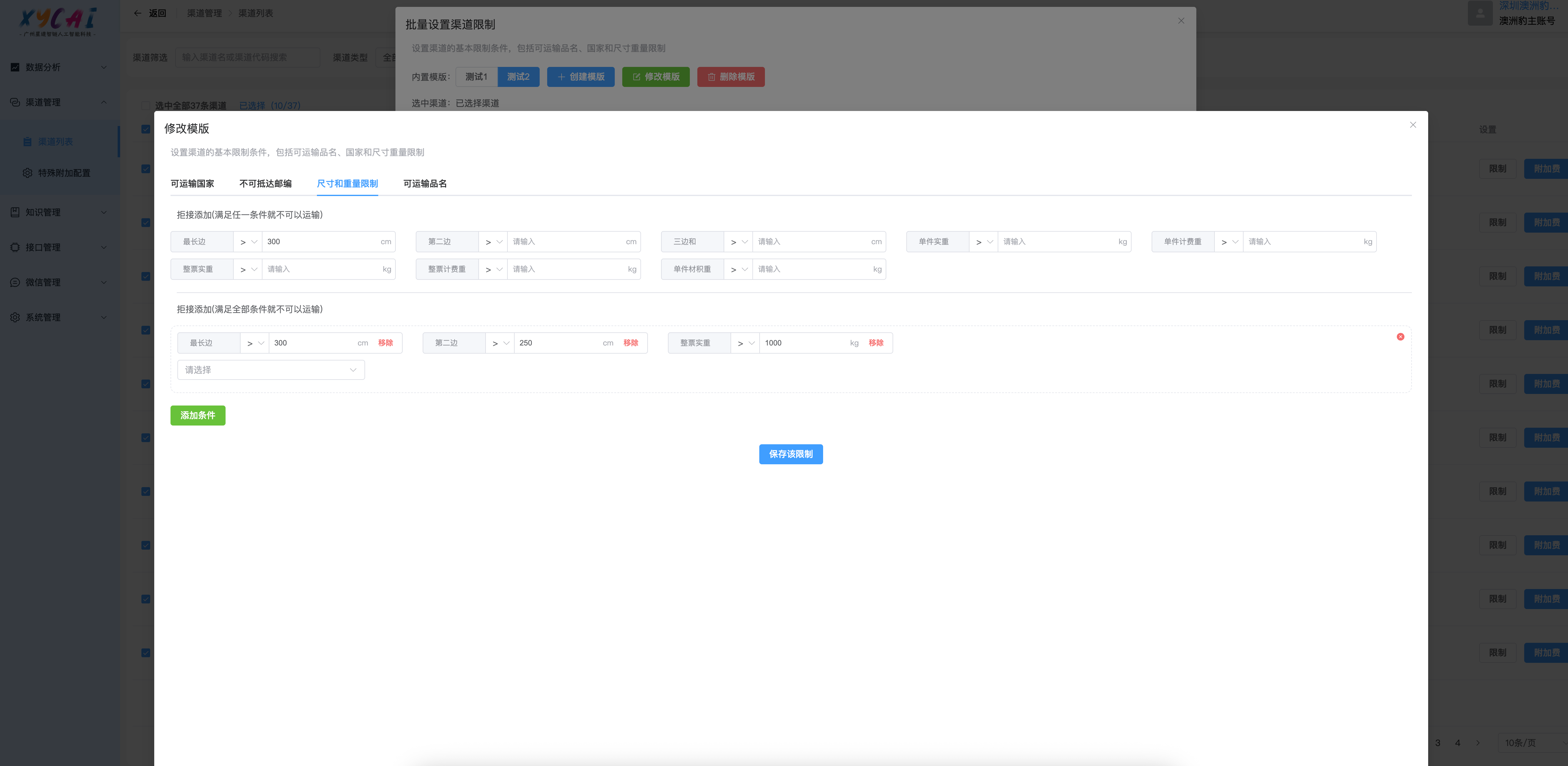
Task: Click the 接口管理 sidebar chip icon
Action: coord(15,247)
